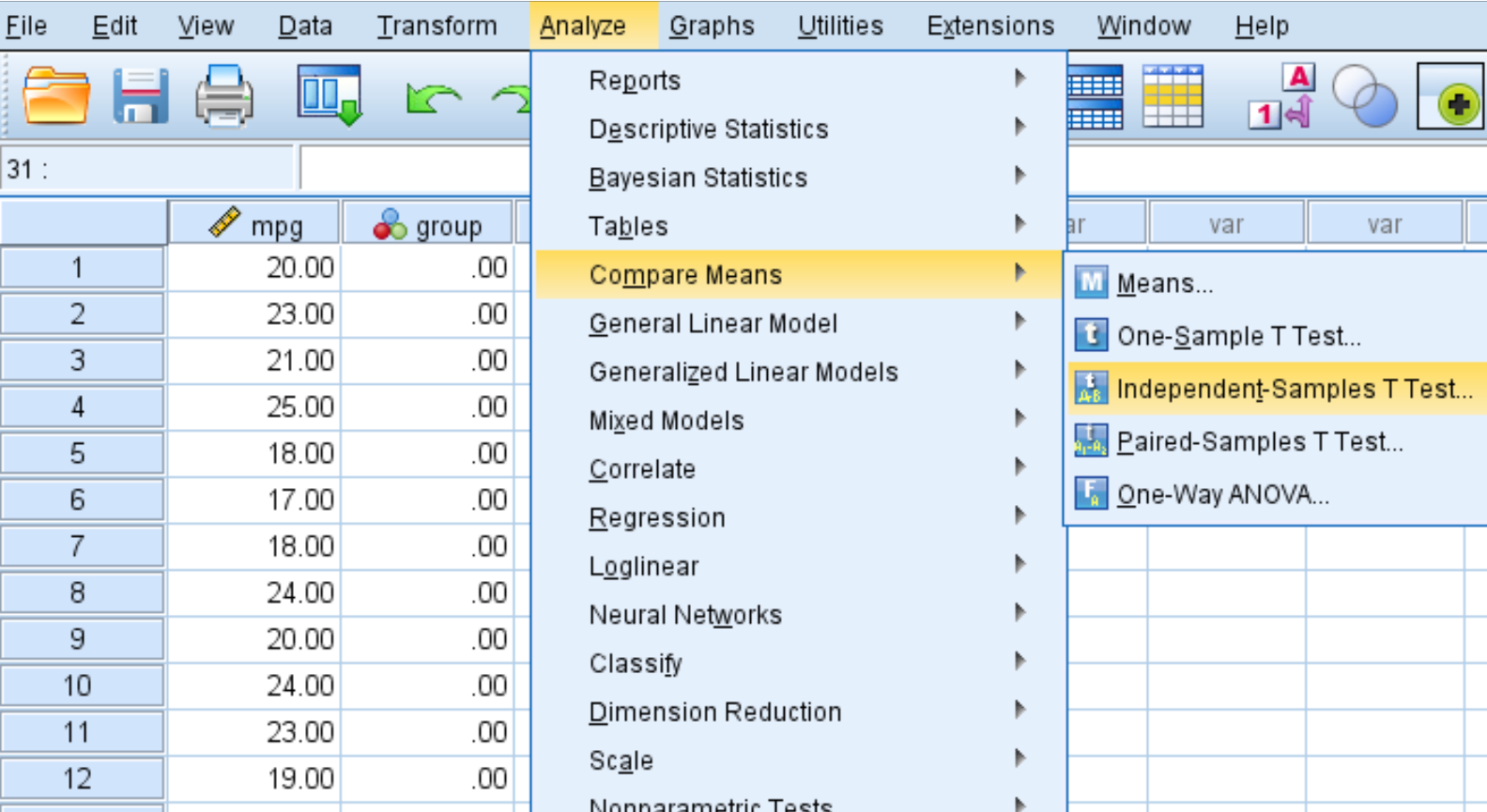1487x812 pixels.
Task: Click the yellow grid toolbar icon
Action: (1173, 96)
